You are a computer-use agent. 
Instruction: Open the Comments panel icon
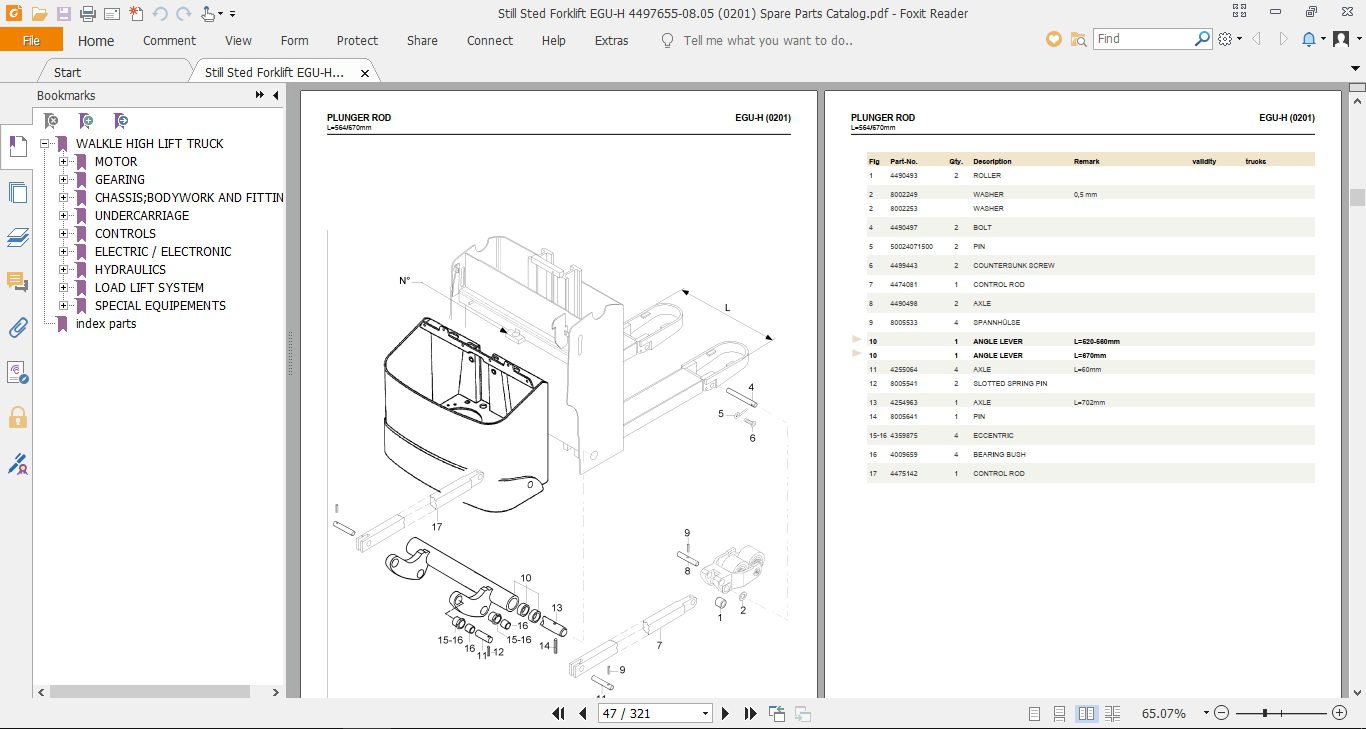tap(17, 282)
